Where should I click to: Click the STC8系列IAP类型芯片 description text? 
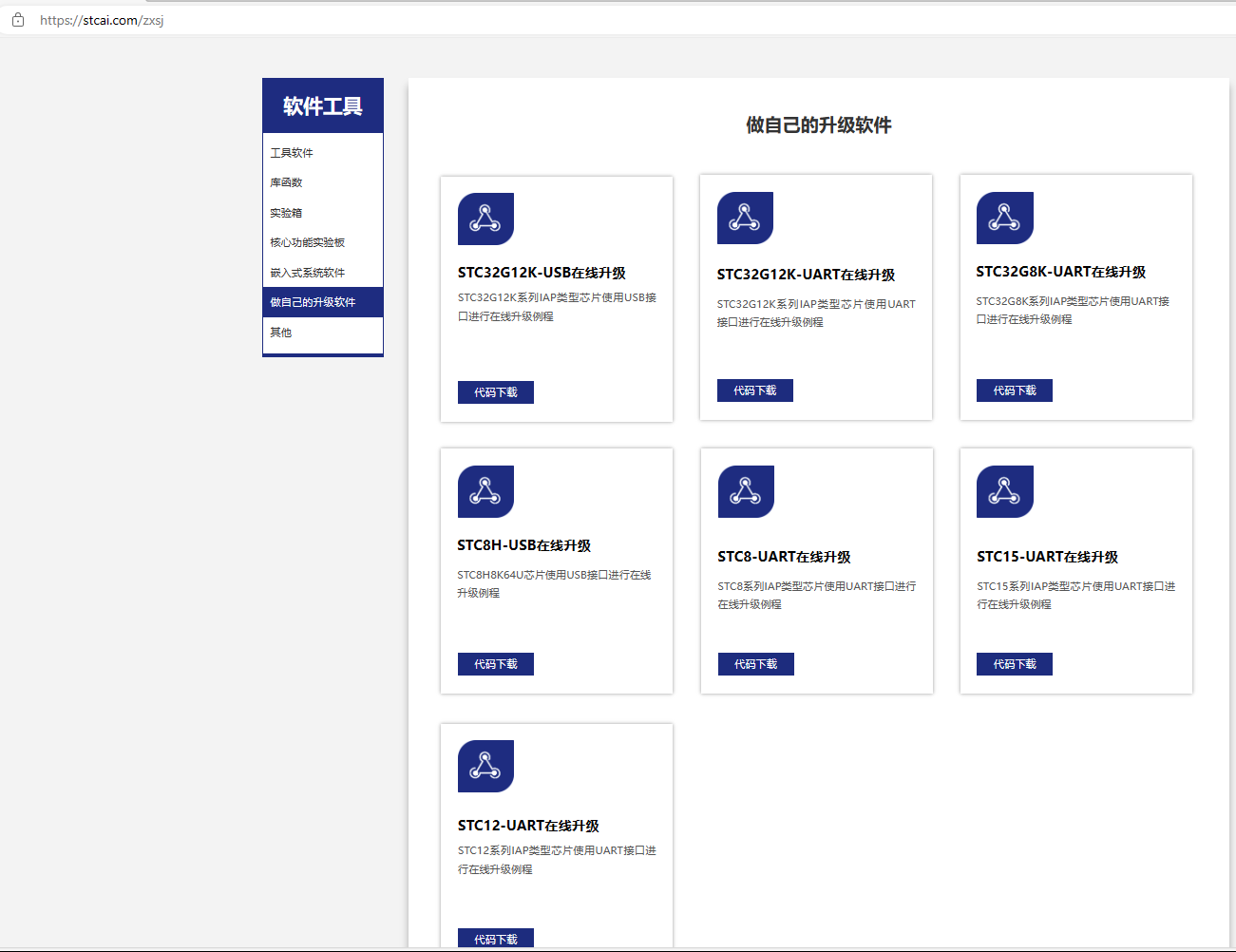[817, 595]
